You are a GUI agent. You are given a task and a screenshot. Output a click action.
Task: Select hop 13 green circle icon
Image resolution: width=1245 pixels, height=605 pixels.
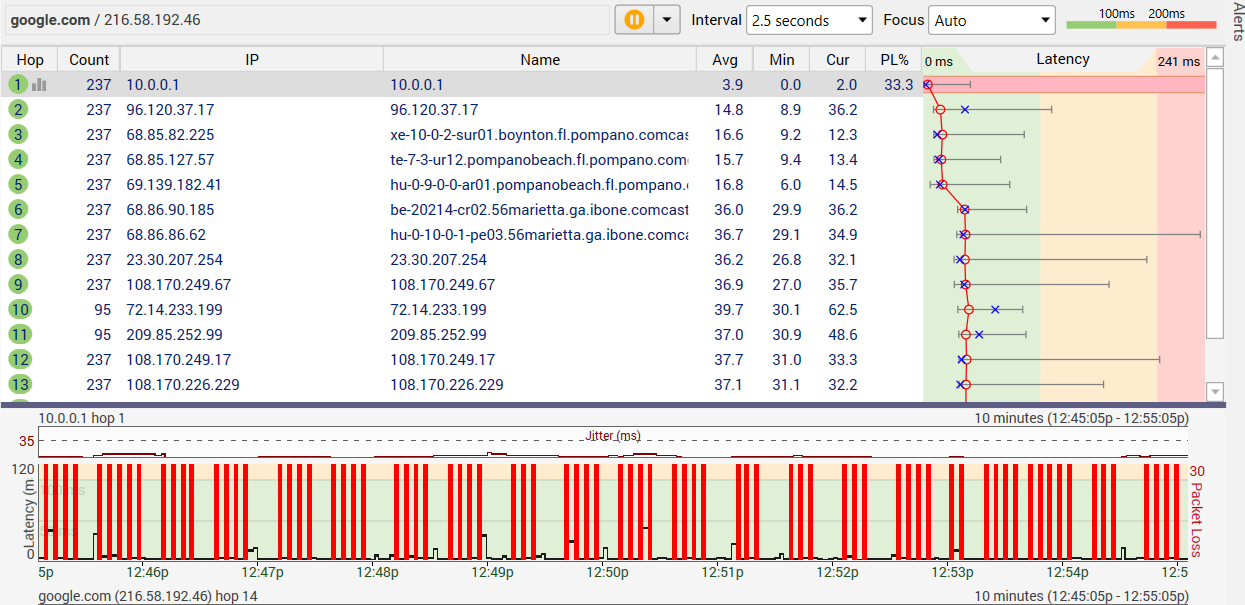(x=19, y=385)
